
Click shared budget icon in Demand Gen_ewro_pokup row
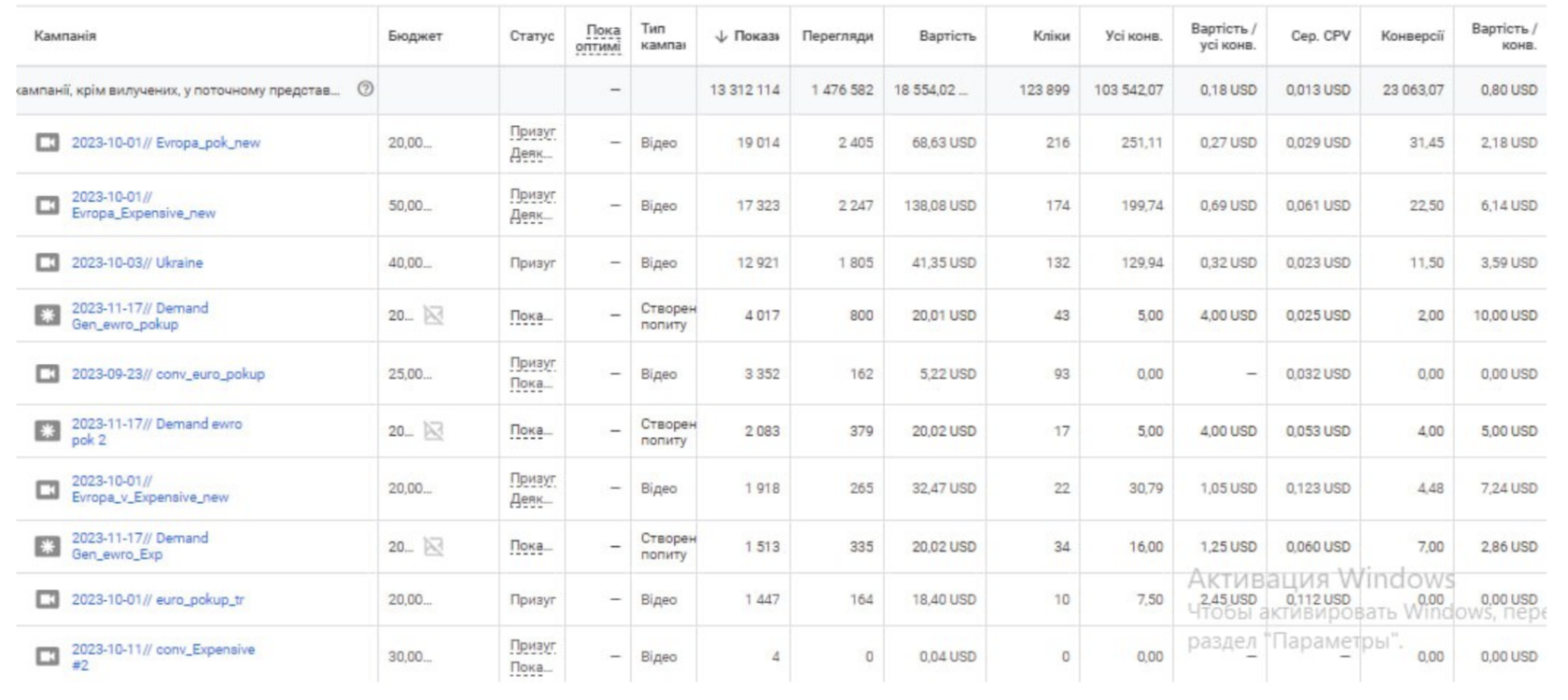(x=433, y=315)
